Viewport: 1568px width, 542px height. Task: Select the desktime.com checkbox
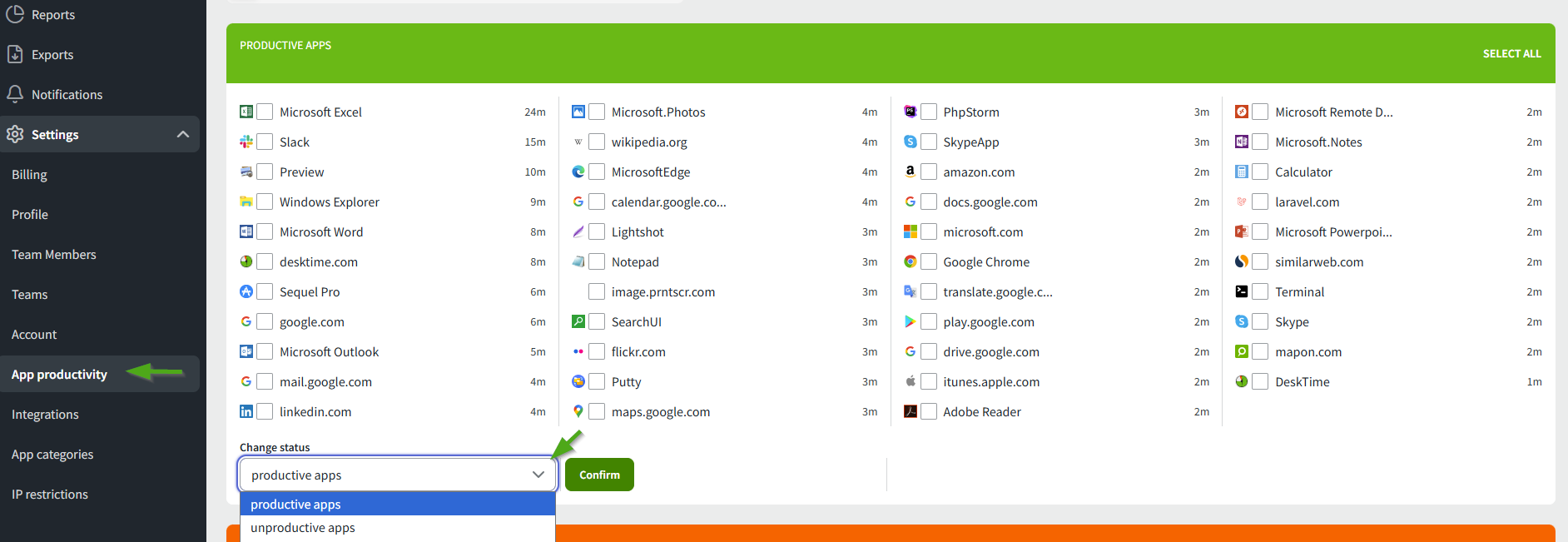click(x=265, y=261)
